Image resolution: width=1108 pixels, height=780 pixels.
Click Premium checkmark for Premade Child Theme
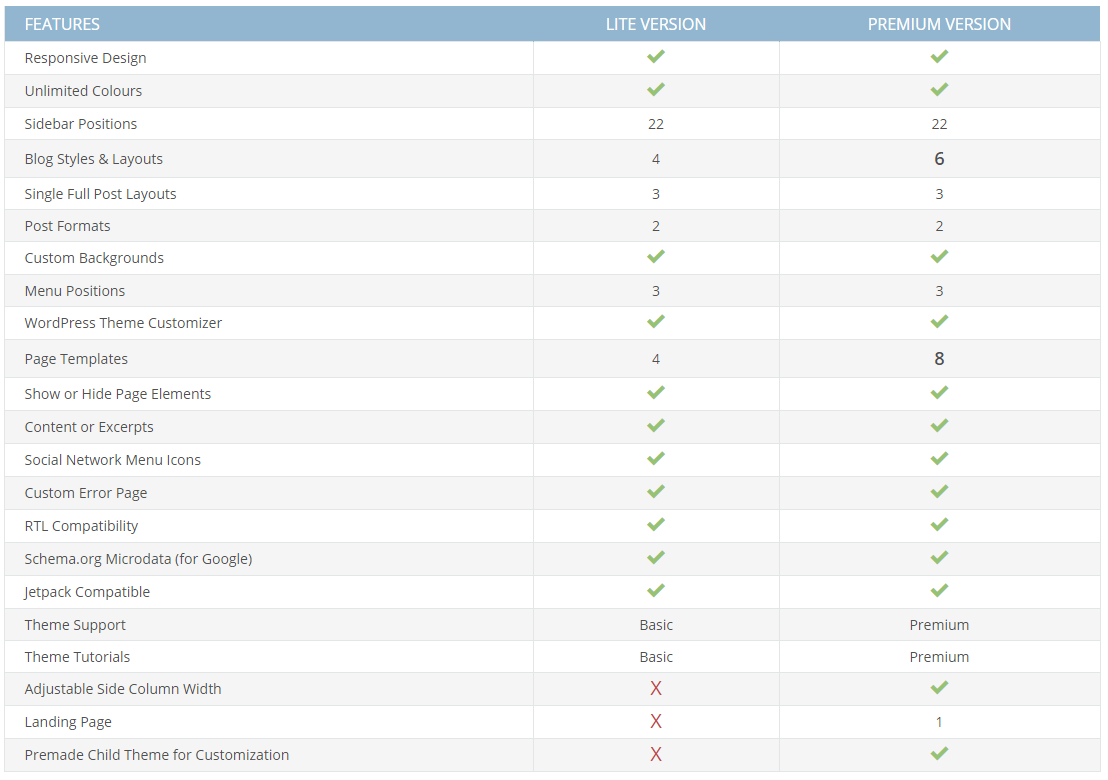939,754
